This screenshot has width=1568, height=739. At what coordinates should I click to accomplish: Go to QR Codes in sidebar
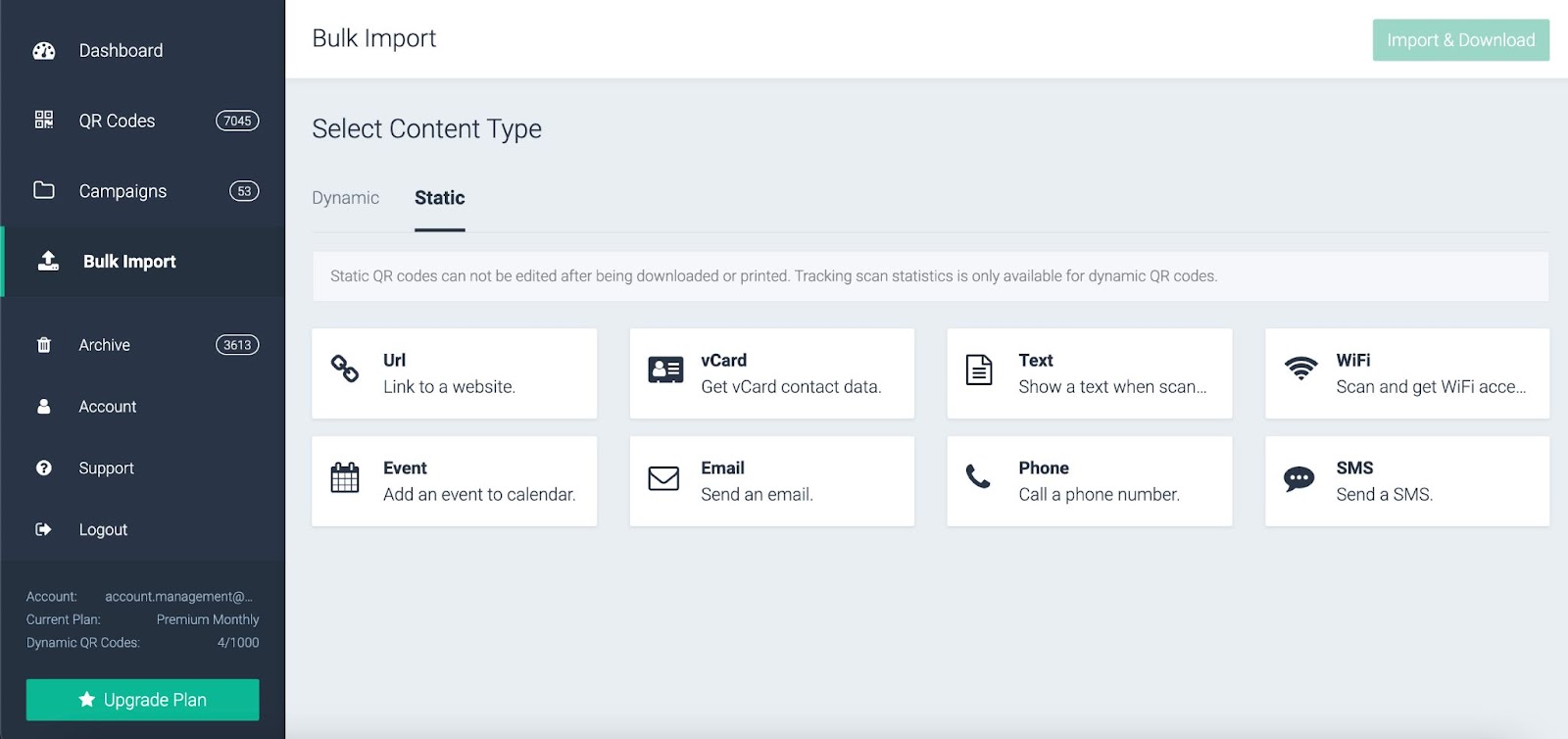pos(143,121)
